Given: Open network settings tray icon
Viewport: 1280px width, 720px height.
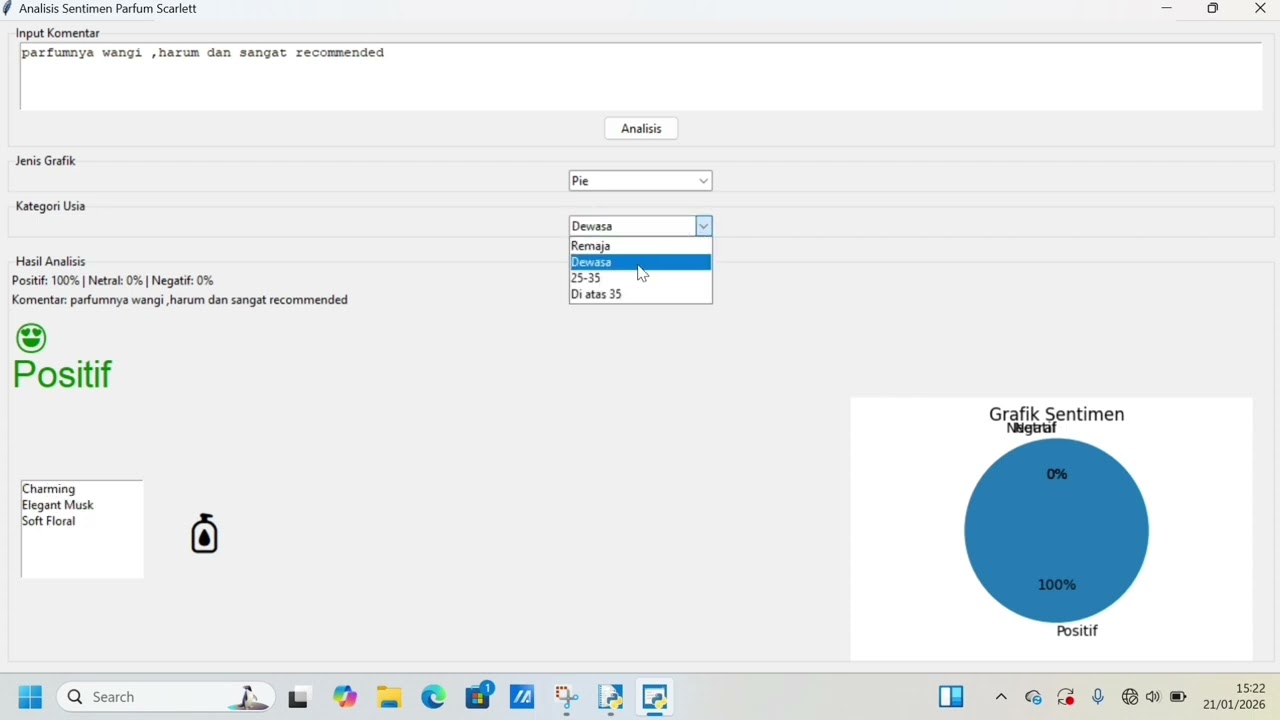Looking at the screenshot, I should (x=1131, y=698).
